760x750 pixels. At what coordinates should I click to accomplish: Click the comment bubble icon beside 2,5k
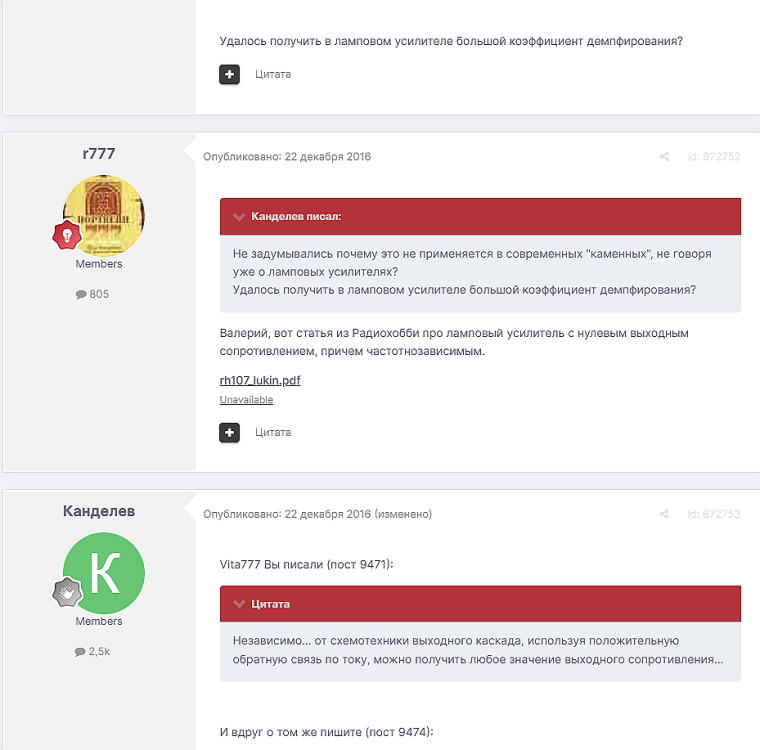pos(80,651)
